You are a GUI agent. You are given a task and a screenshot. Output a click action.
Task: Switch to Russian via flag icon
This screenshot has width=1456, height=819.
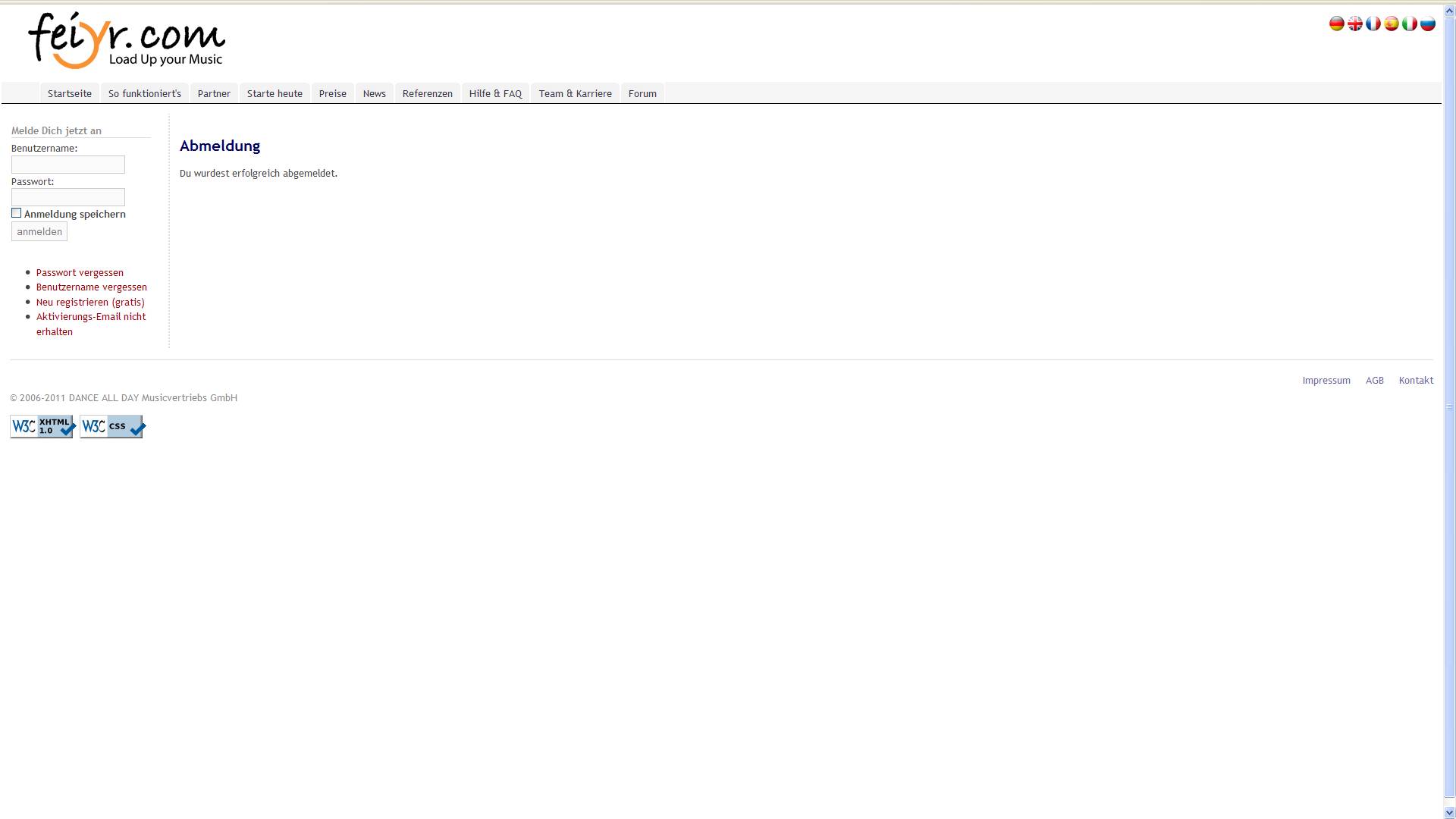pos(1427,24)
